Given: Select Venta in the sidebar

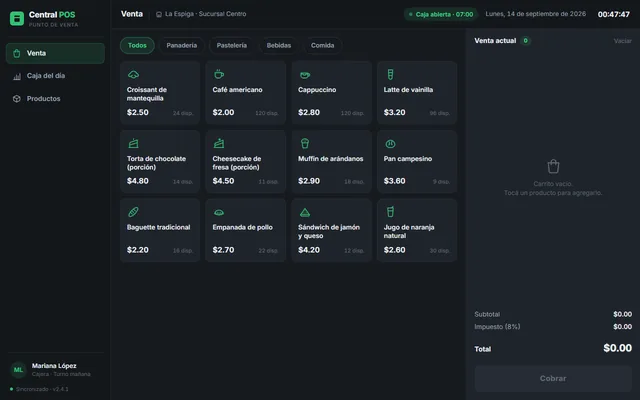Looking at the screenshot, I should pos(55,53).
